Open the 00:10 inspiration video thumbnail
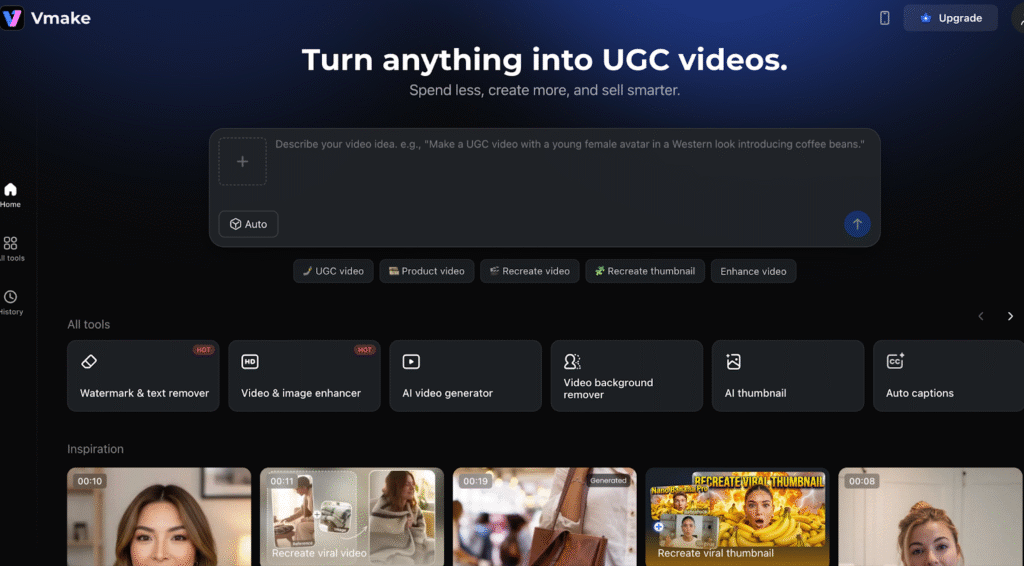This screenshot has height=566, width=1024. [x=159, y=516]
